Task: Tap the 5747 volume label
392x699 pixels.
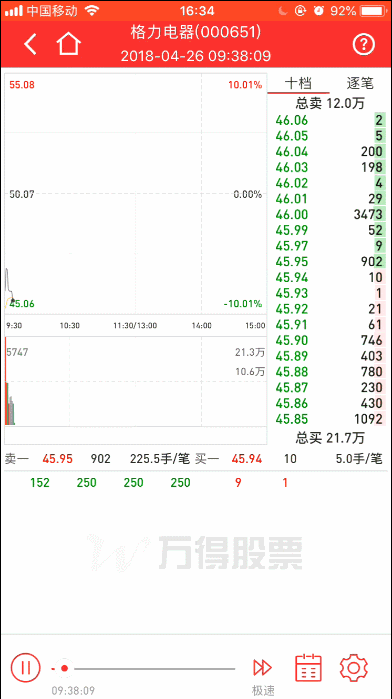Action: [17, 352]
